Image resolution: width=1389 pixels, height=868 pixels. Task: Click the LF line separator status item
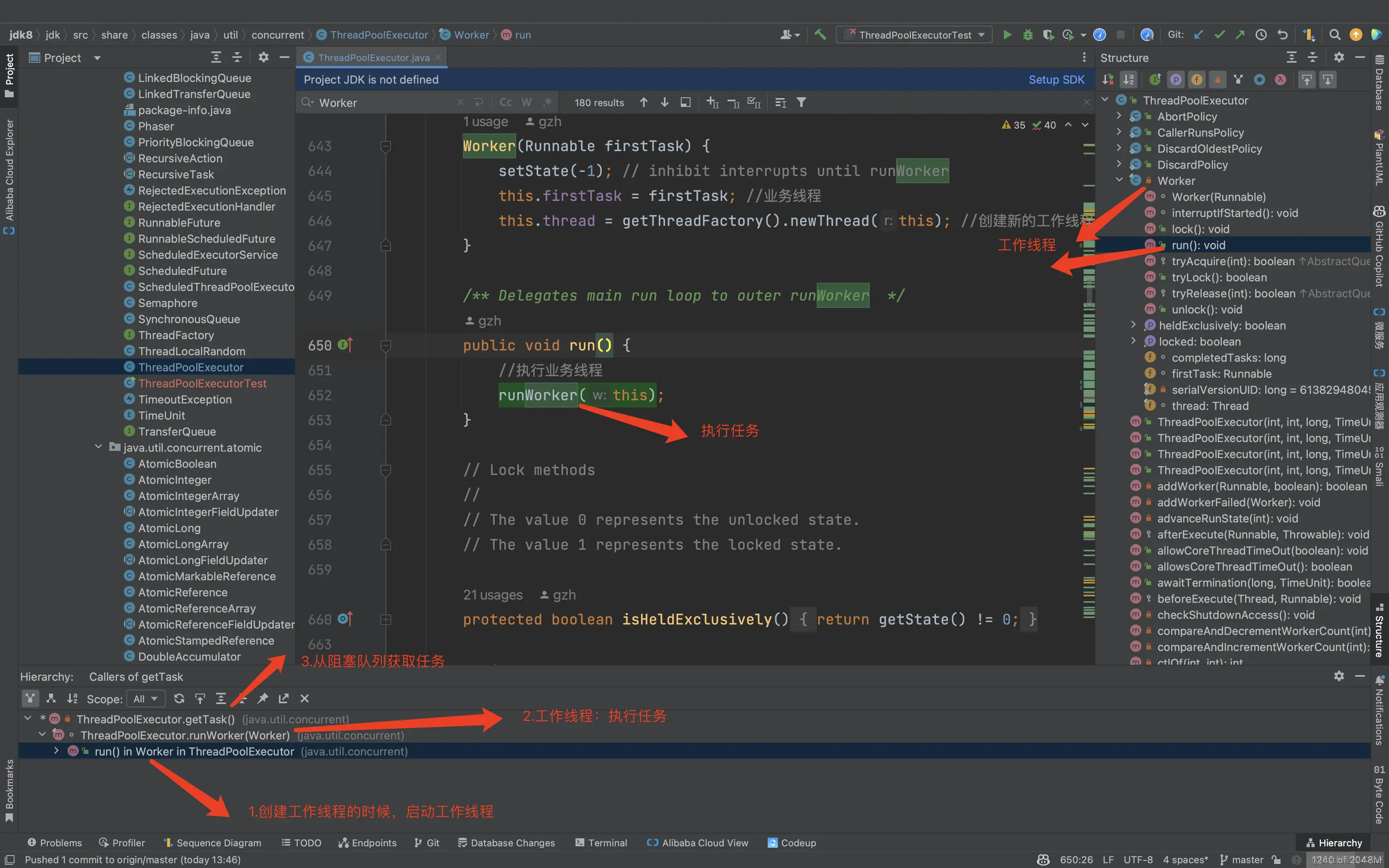point(1108,859)
